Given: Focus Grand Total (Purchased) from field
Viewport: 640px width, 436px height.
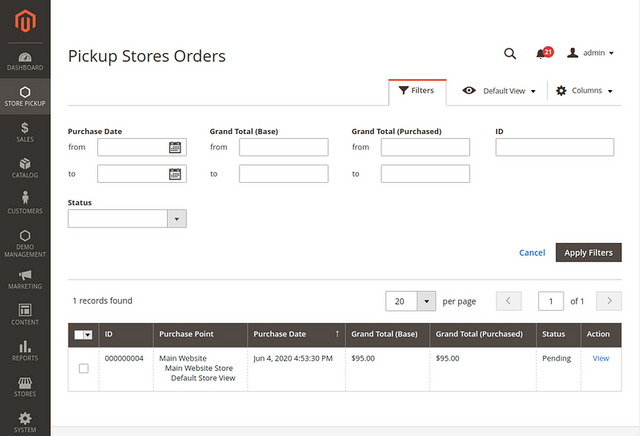Looking at the screenshot, I should [x=425, y=147].
